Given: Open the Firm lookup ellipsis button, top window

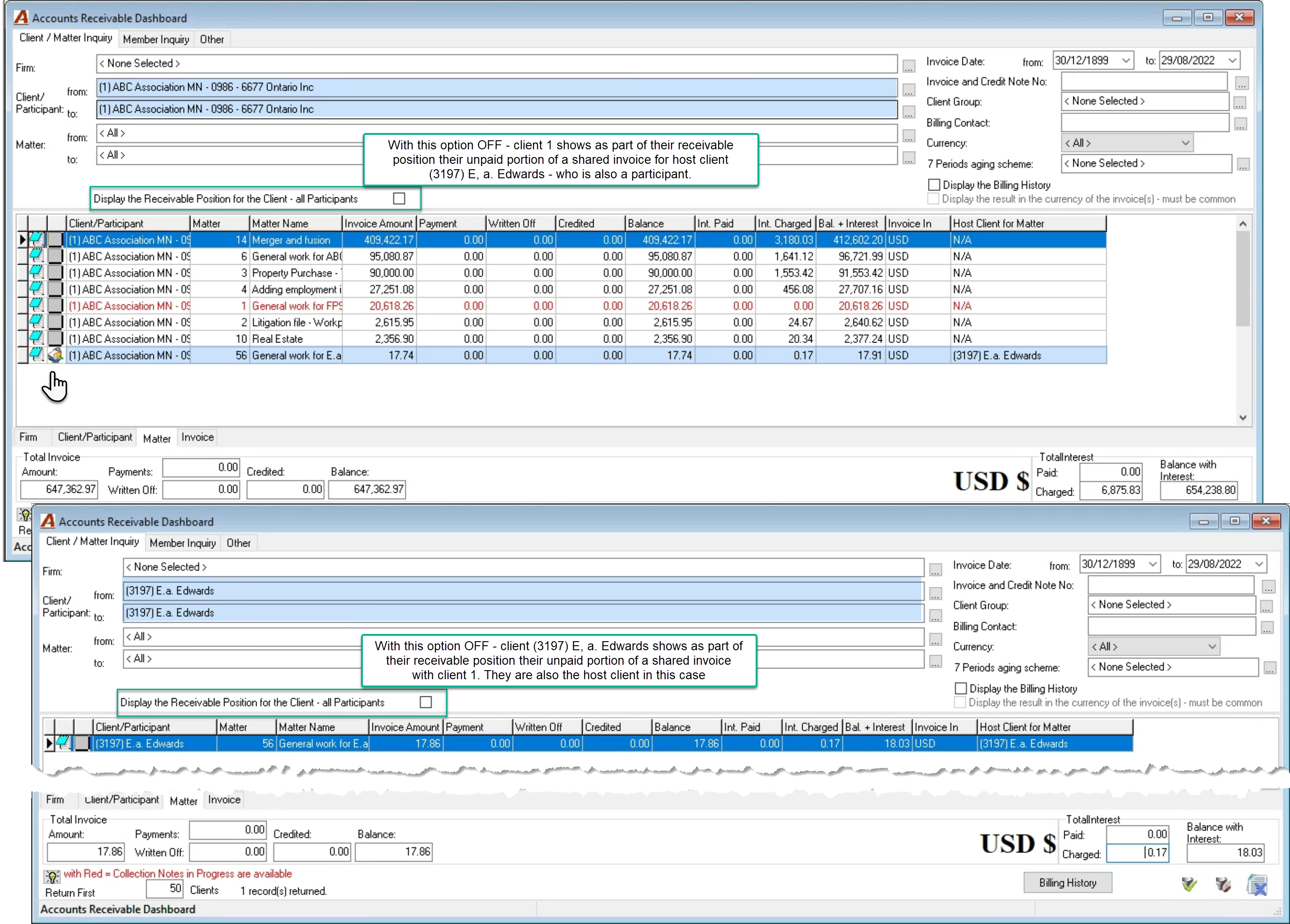Looking at the screenshot, I should (x=909, y=67).
